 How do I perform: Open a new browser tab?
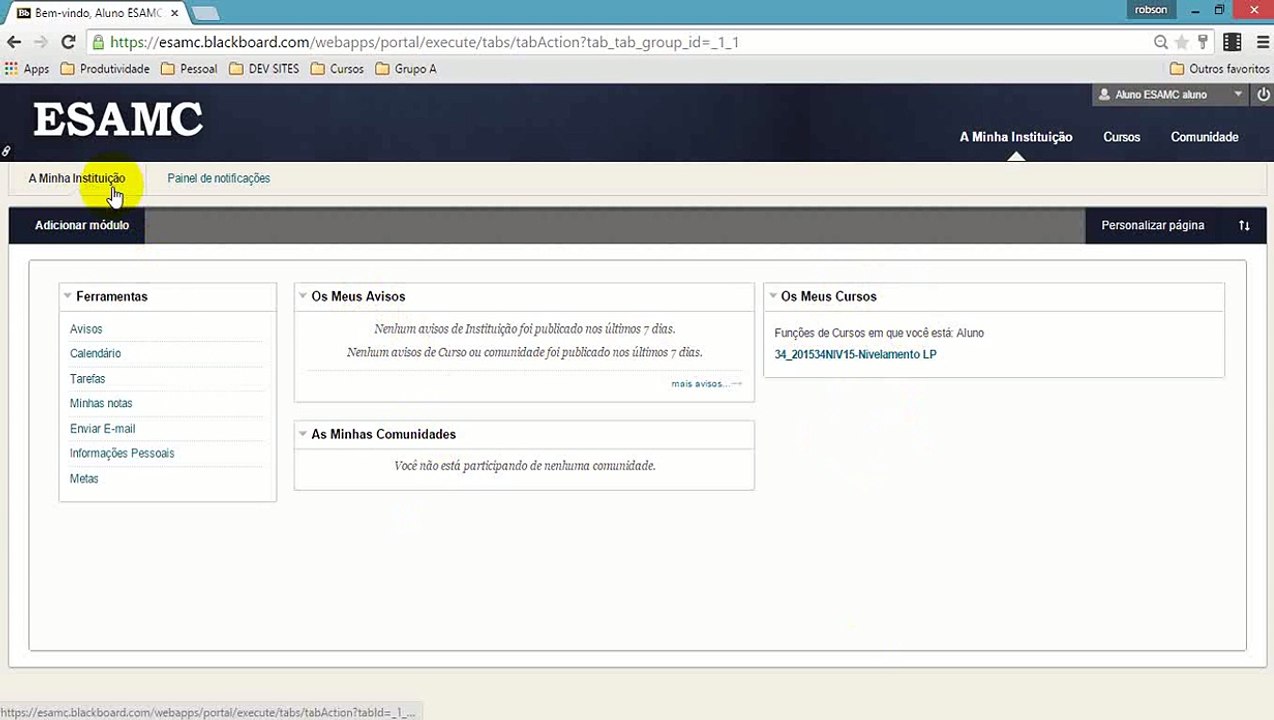pyautogui.click(x=205, y=13)
